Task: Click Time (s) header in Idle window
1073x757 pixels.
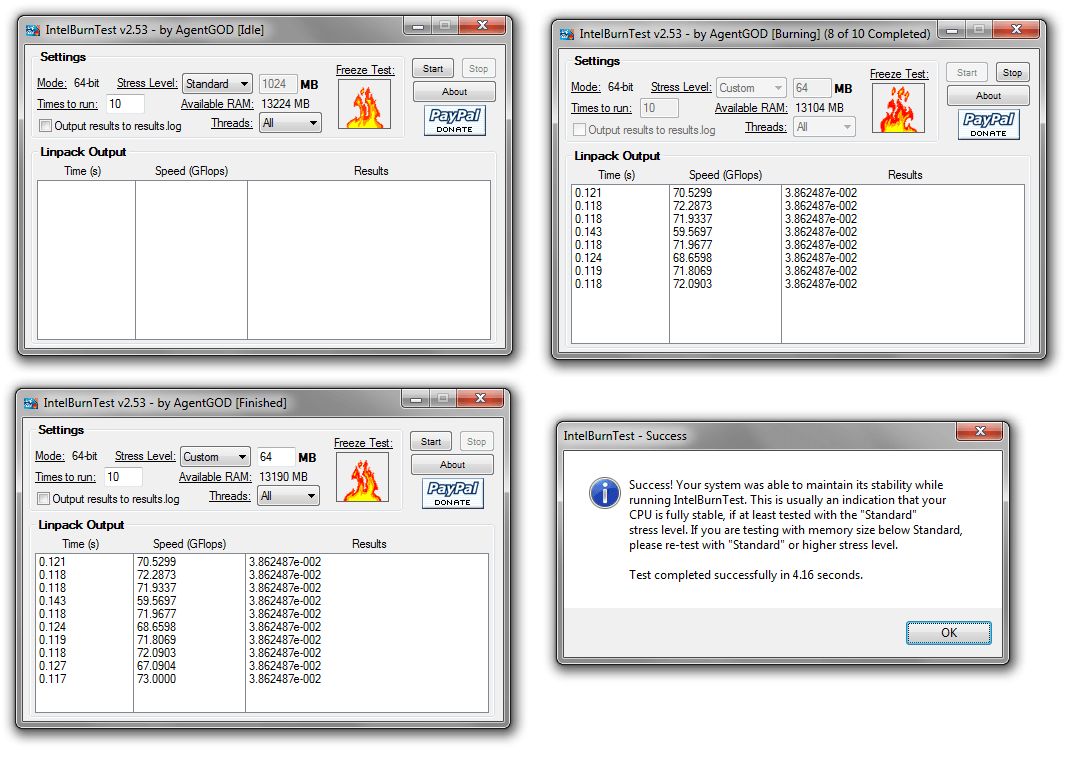Action: pyautogui.click(x=82, y=171)
